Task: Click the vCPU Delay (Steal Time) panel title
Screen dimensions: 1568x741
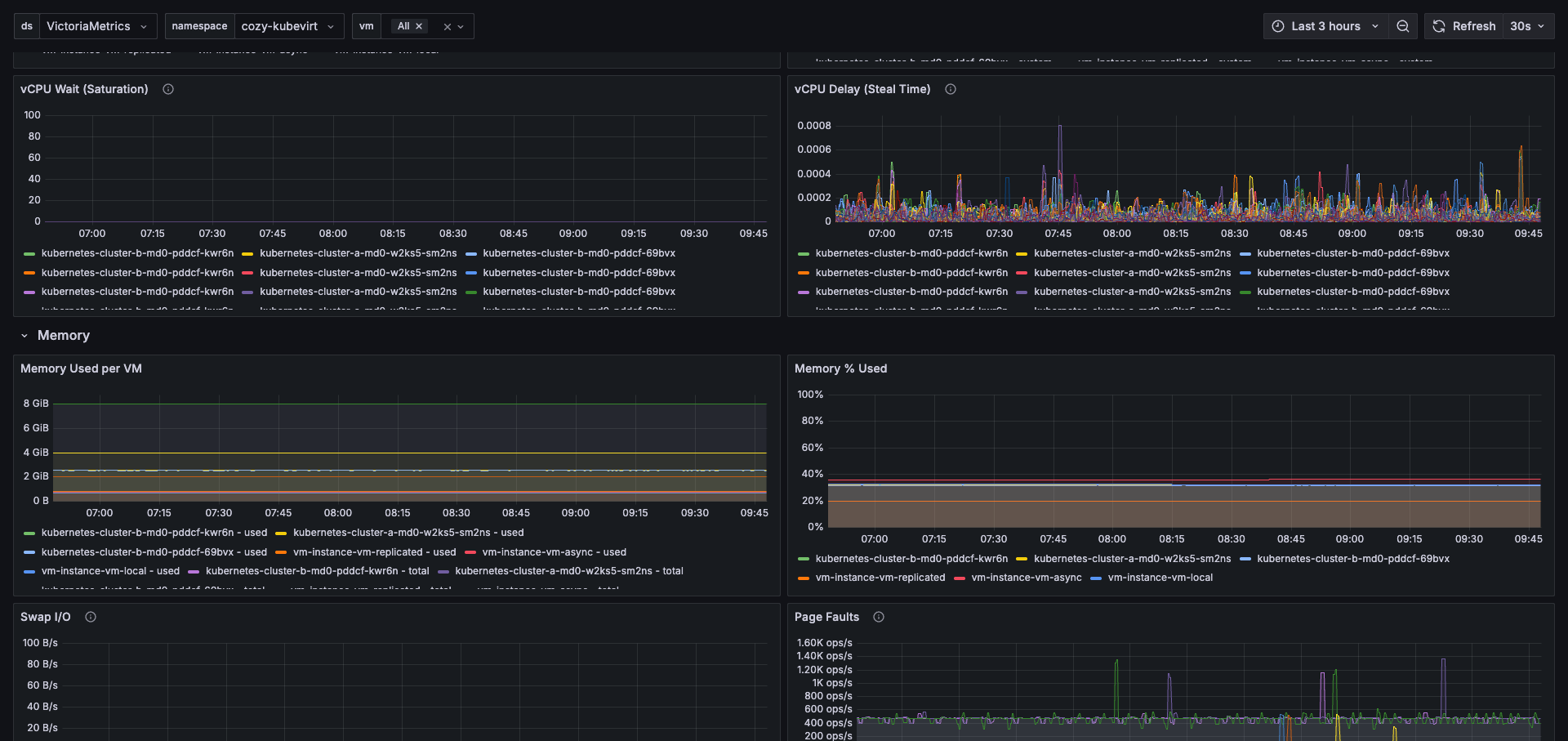Action: pyautogui.click(x=862, y=89)
